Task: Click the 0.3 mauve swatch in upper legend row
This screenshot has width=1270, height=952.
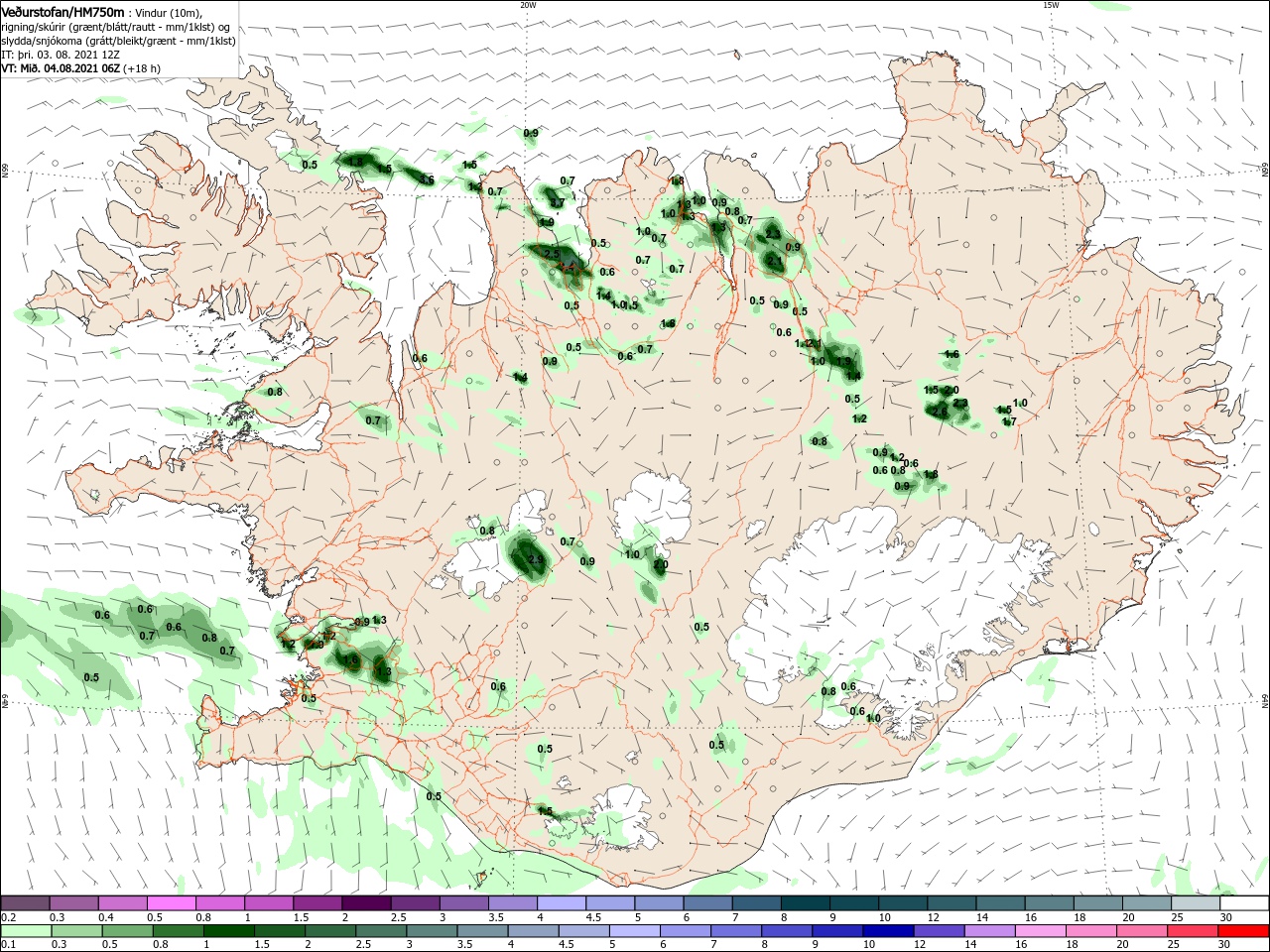Action: (x=74, y=903)
